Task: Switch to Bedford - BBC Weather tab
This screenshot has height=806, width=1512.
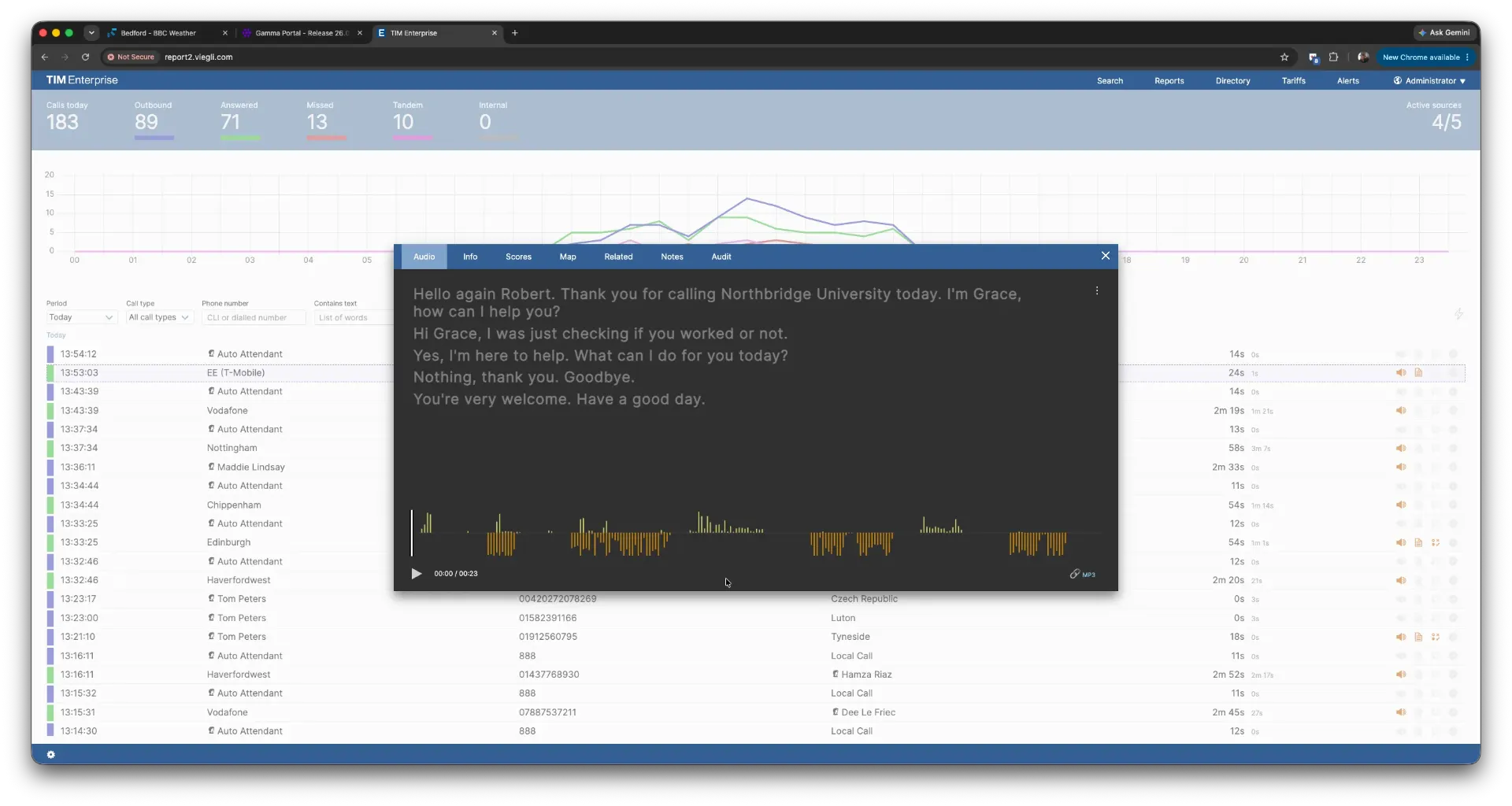Action: click(x=168, y=33)
